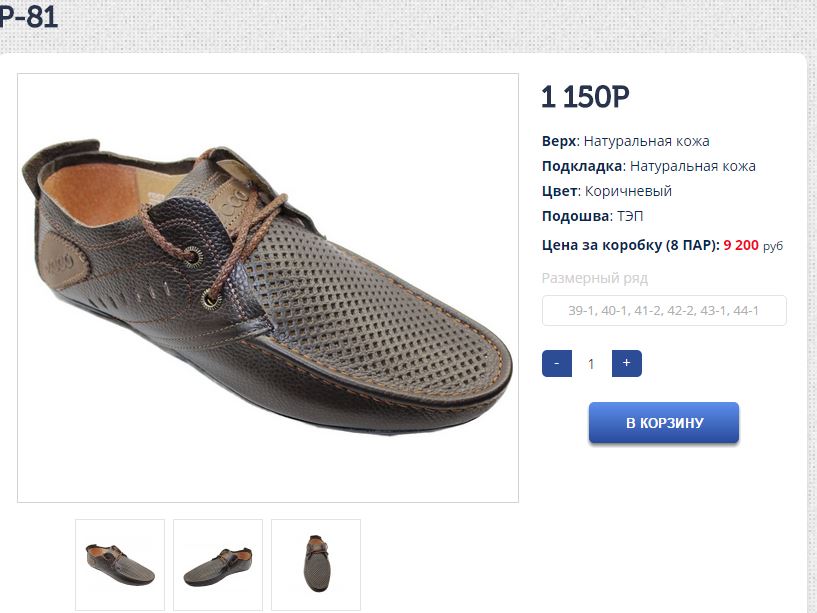This screenshot has height=613, width=817.
Task: Open the second reversed-view shoe thumbnail
Action: [218, 565]
